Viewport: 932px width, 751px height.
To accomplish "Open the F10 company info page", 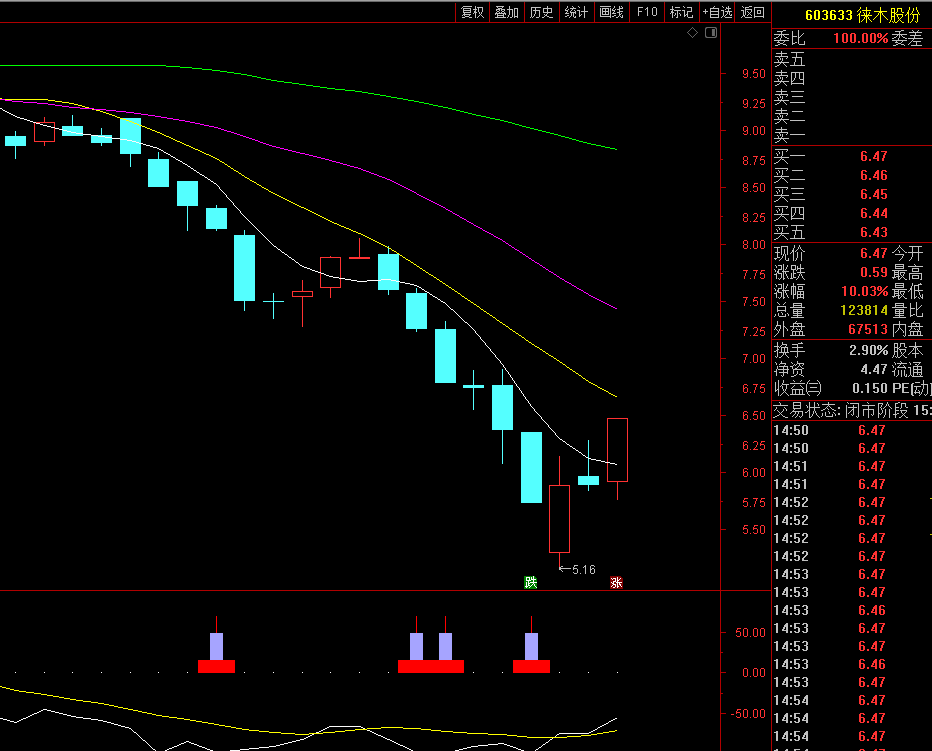I will point(647,12).
